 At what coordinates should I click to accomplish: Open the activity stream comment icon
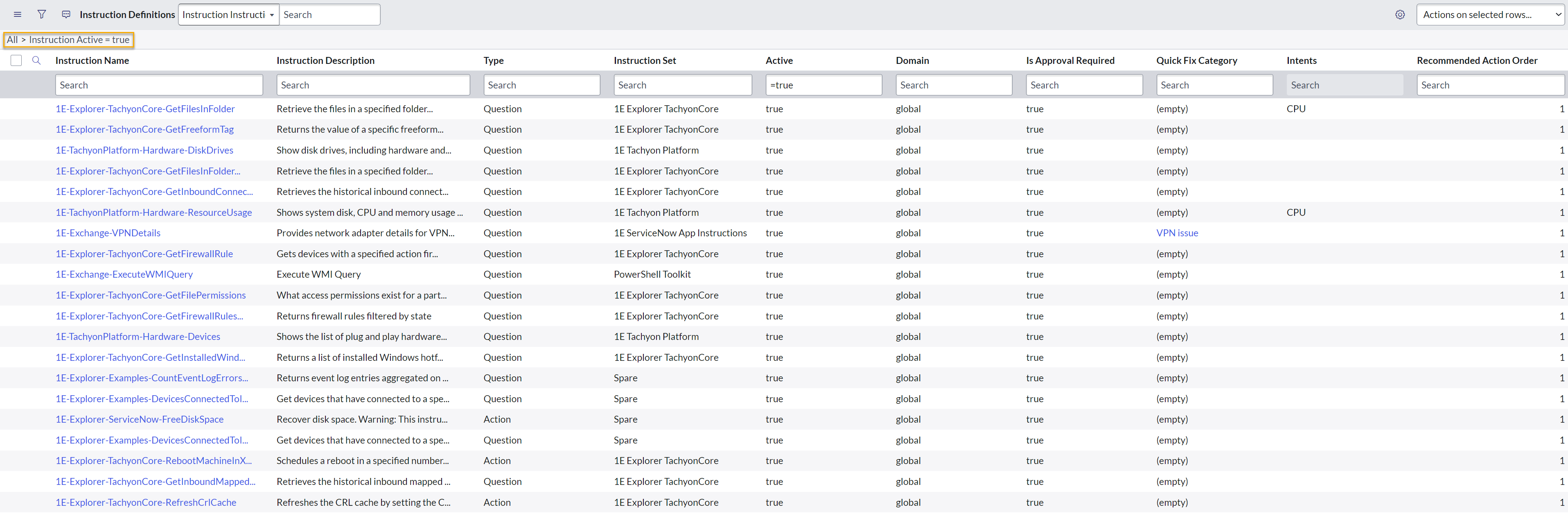[66, 15]
